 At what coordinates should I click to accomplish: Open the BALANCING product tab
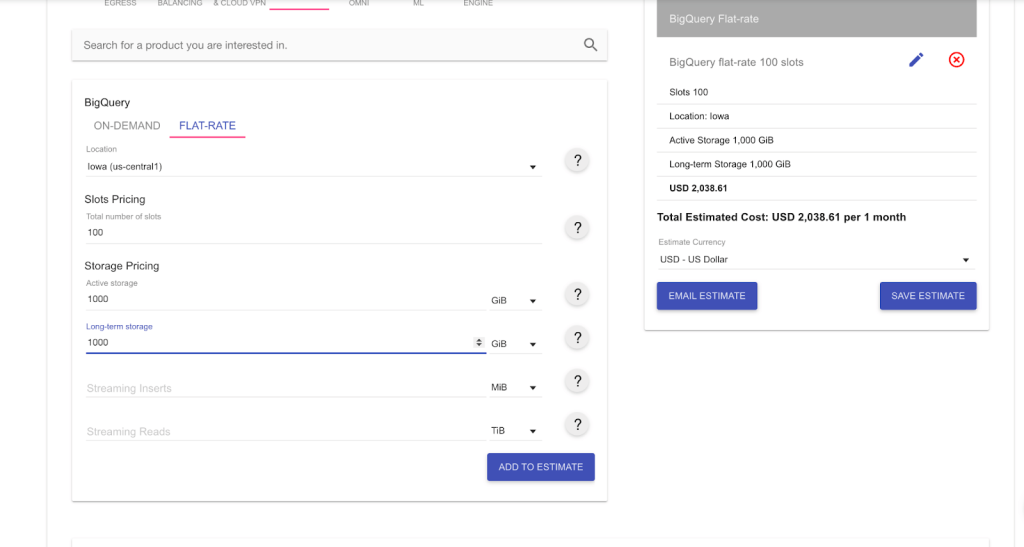[180, 3]
